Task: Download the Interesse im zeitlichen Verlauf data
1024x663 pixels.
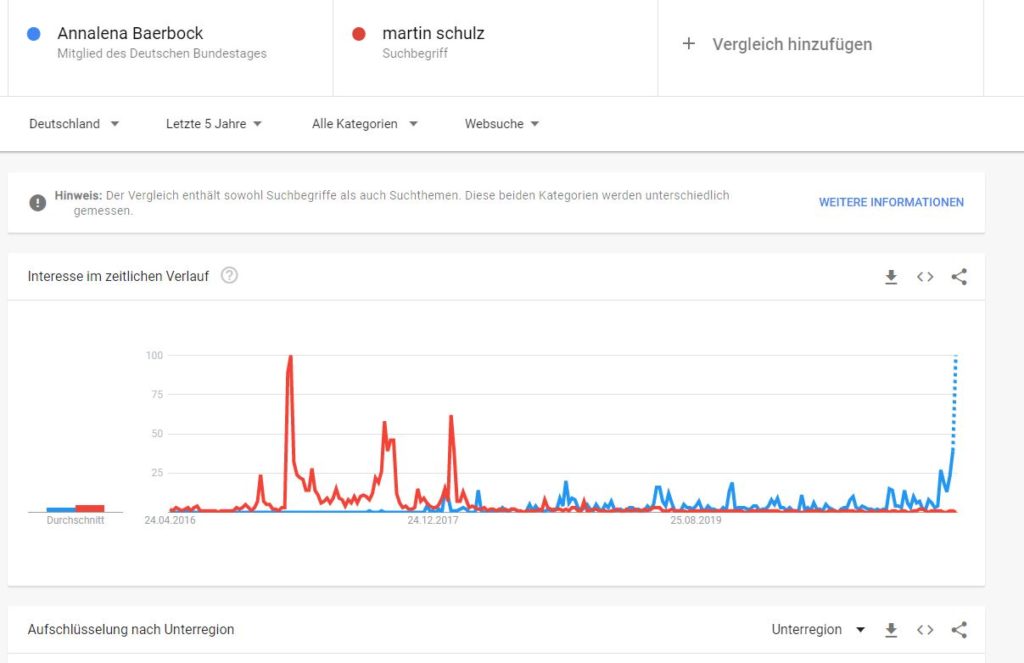Action: coord(891,277)
